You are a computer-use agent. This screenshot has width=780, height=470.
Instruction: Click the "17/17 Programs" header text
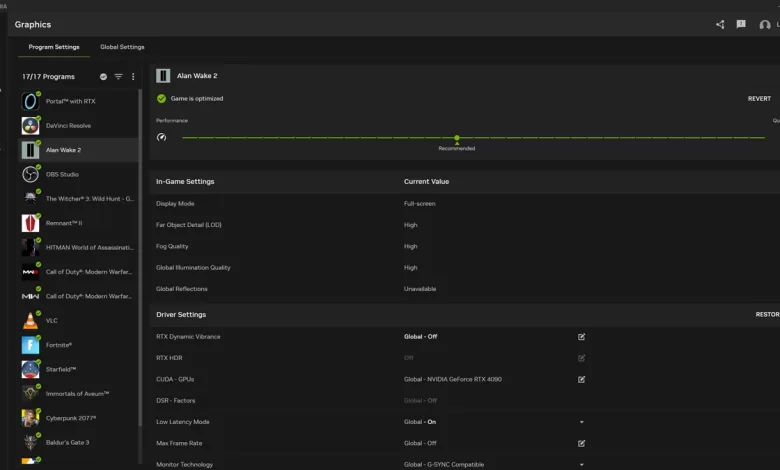pos(48,77)
